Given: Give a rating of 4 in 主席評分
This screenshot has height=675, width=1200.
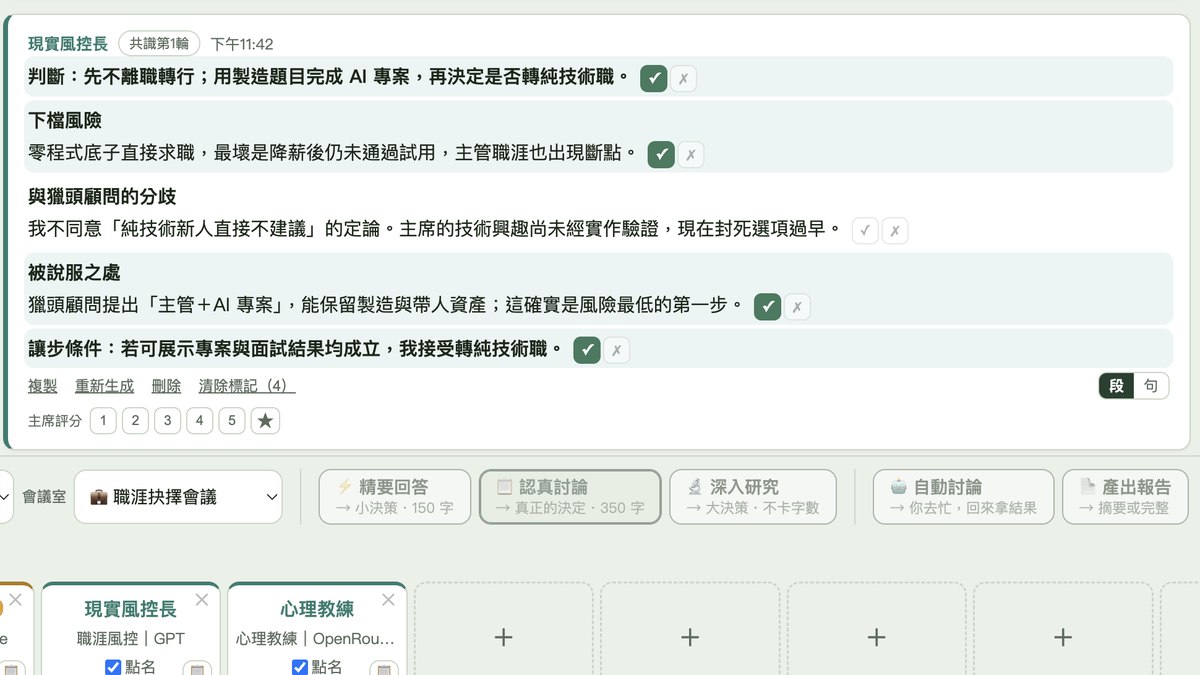Looking at the screenshot, I should (199, 421).
